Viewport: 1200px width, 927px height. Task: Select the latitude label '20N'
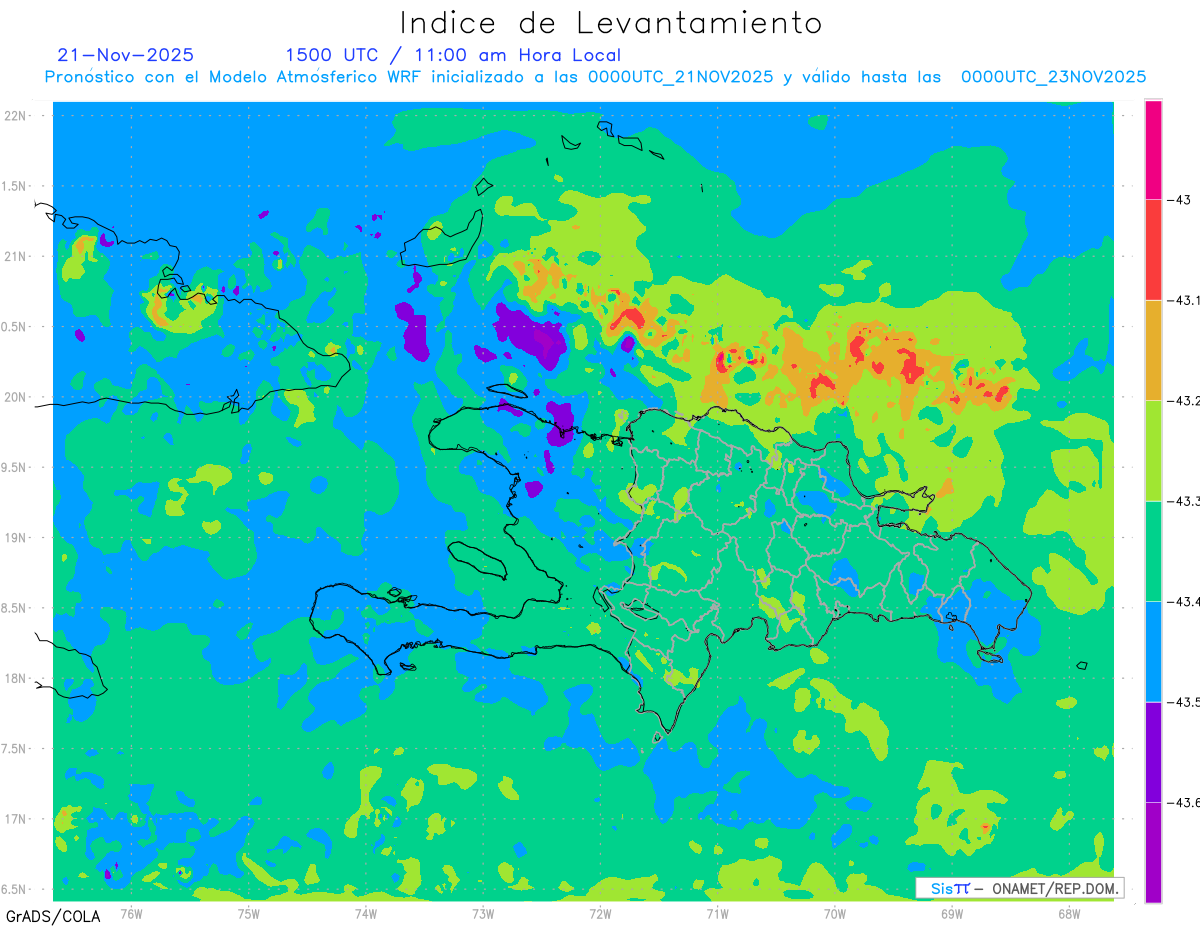pos(15,397)
